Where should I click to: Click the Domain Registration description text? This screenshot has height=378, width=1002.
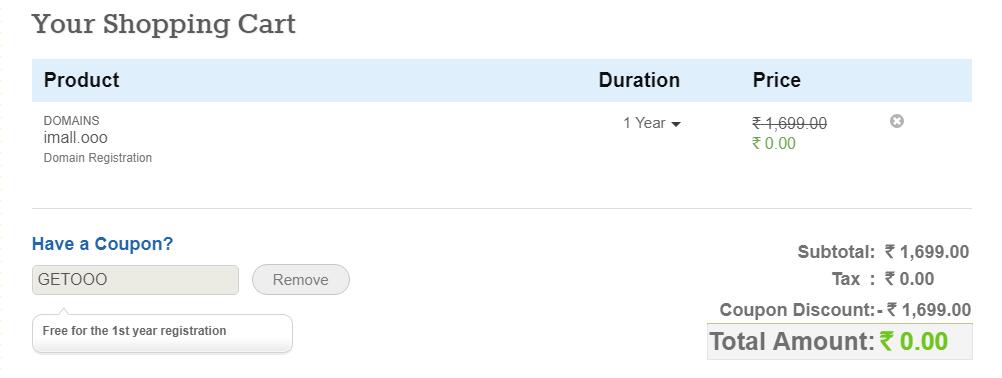98,158
